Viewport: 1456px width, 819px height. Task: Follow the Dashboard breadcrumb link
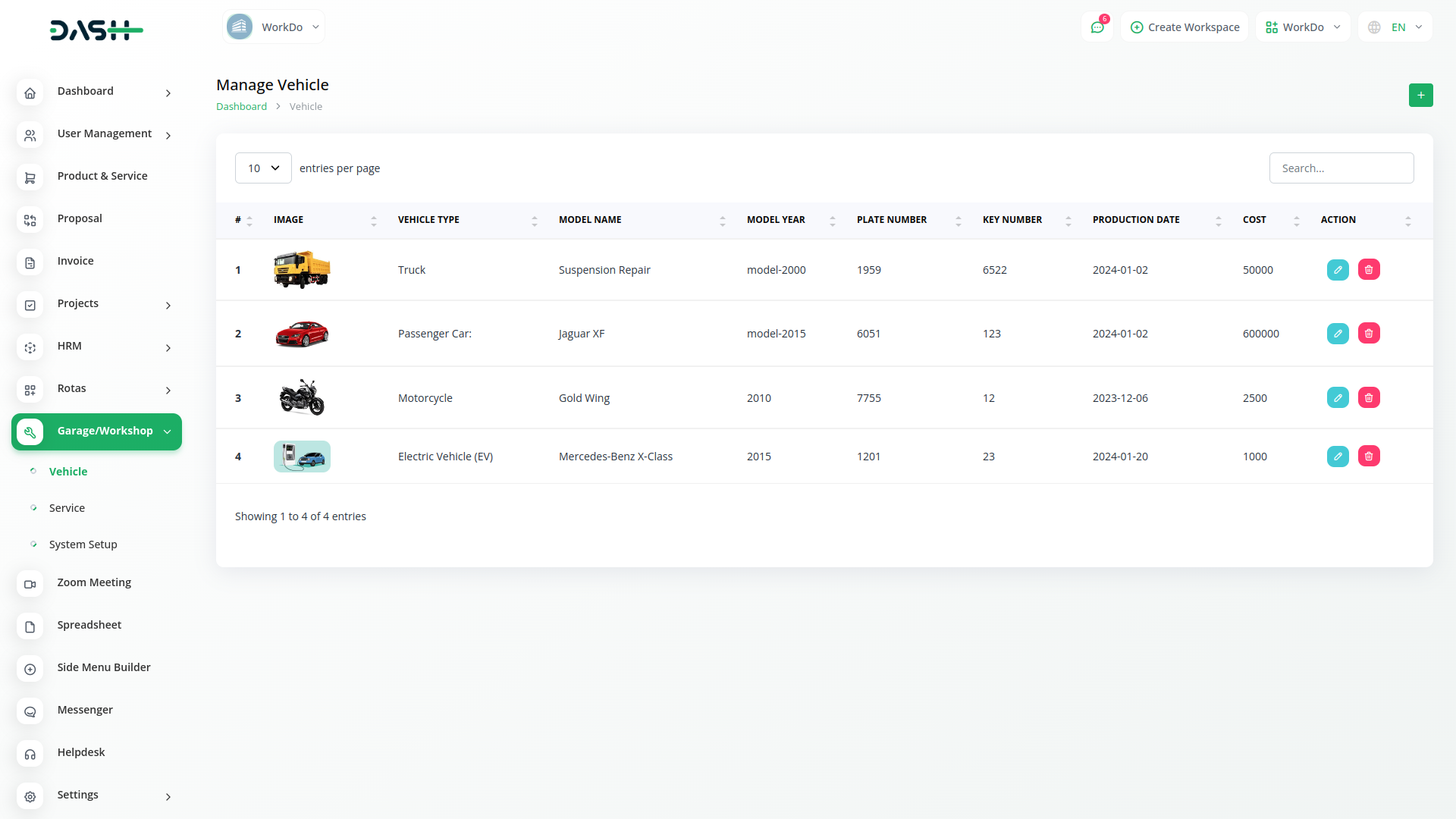tap(241, 107)
